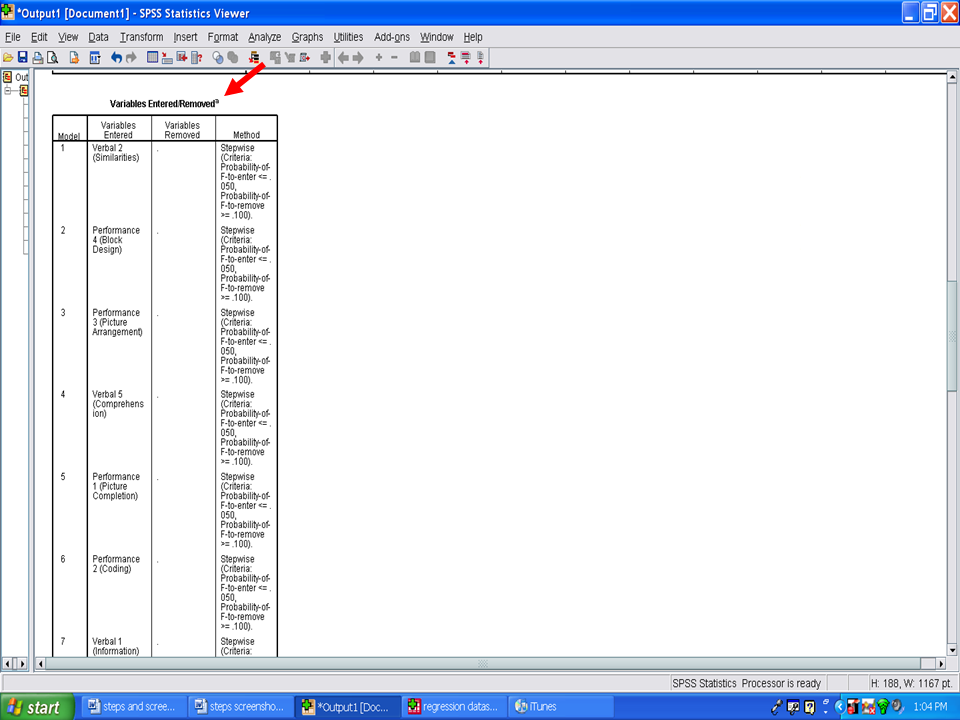Open the Analyze menu
960x720 pixels.
pyautogui.click(x=264, y=37)
